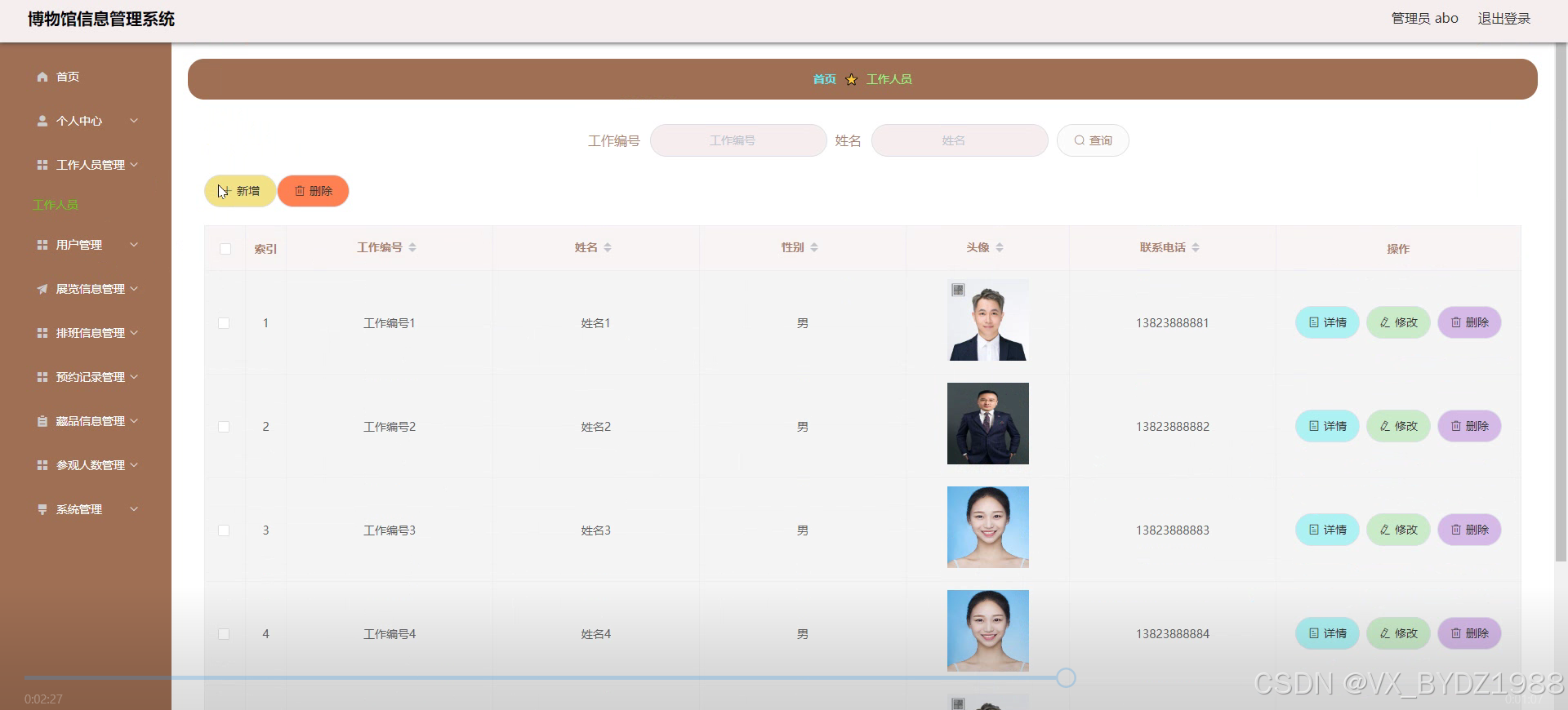The height and width of the screenshot is (710, 1568).
Task: Click 修改 button for 工作编号3
Action: pos(1398,530)
